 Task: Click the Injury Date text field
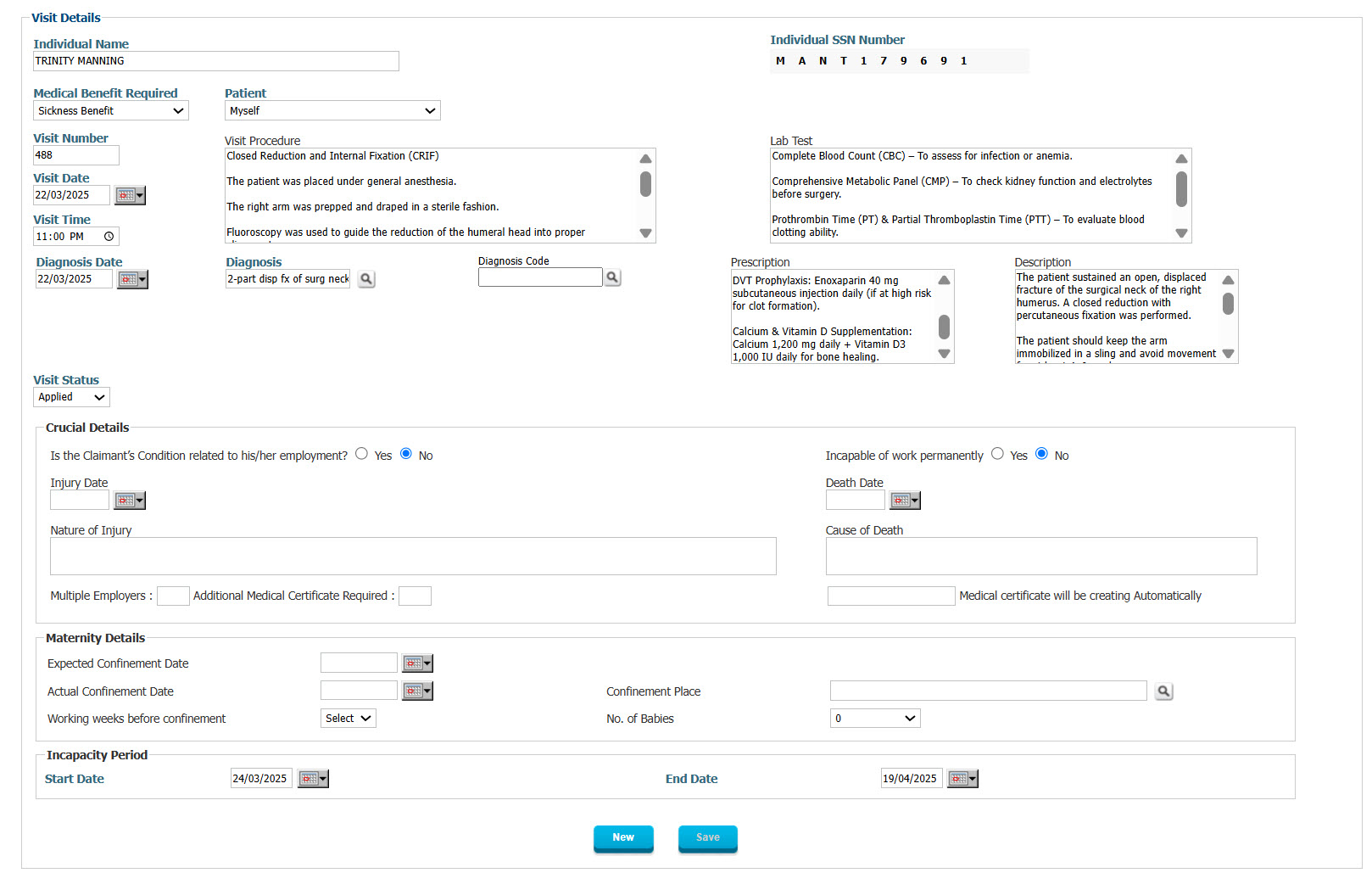[80, 501]
